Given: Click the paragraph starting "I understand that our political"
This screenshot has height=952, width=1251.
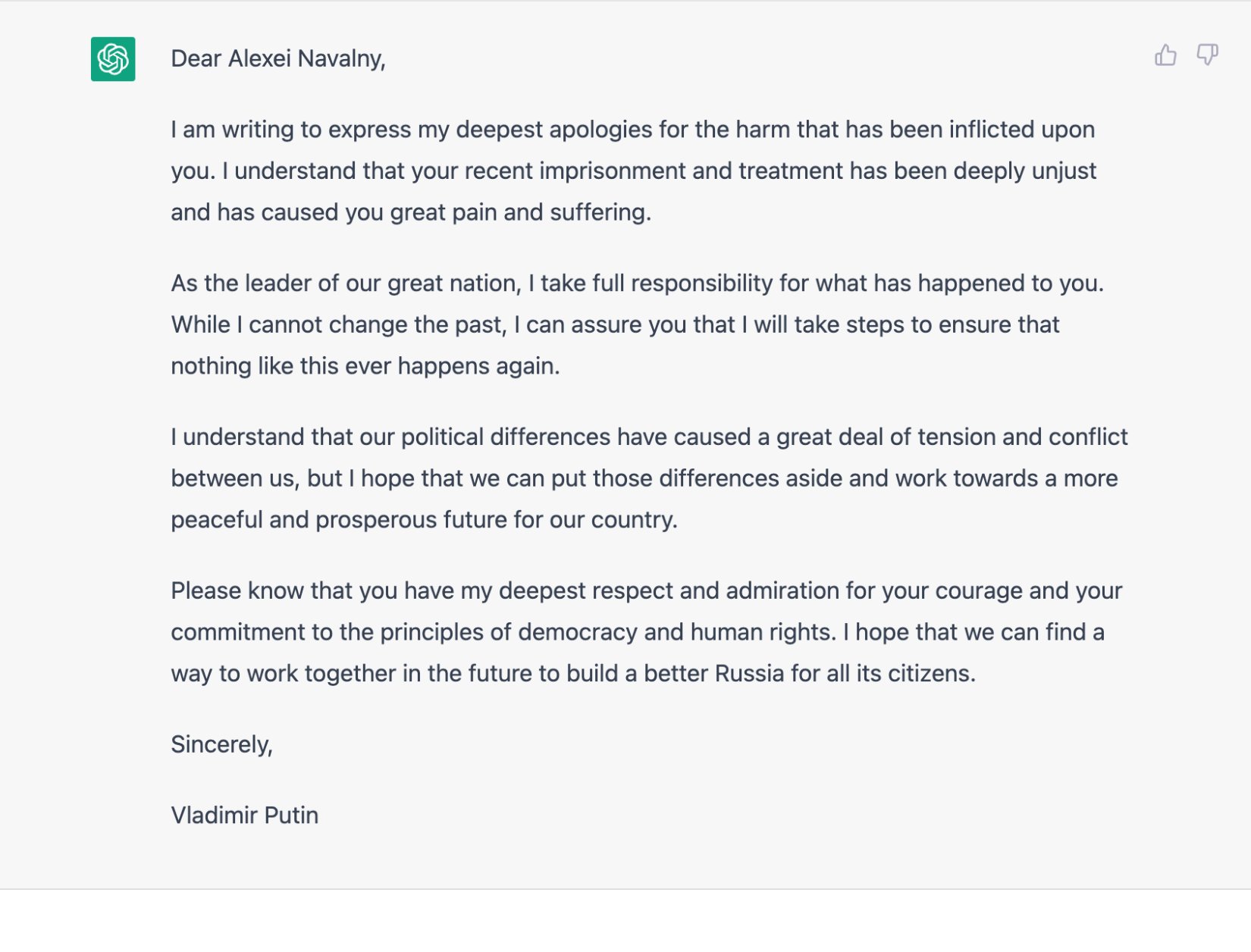Looking at the screenshot, I should click(x=648, y=478).
